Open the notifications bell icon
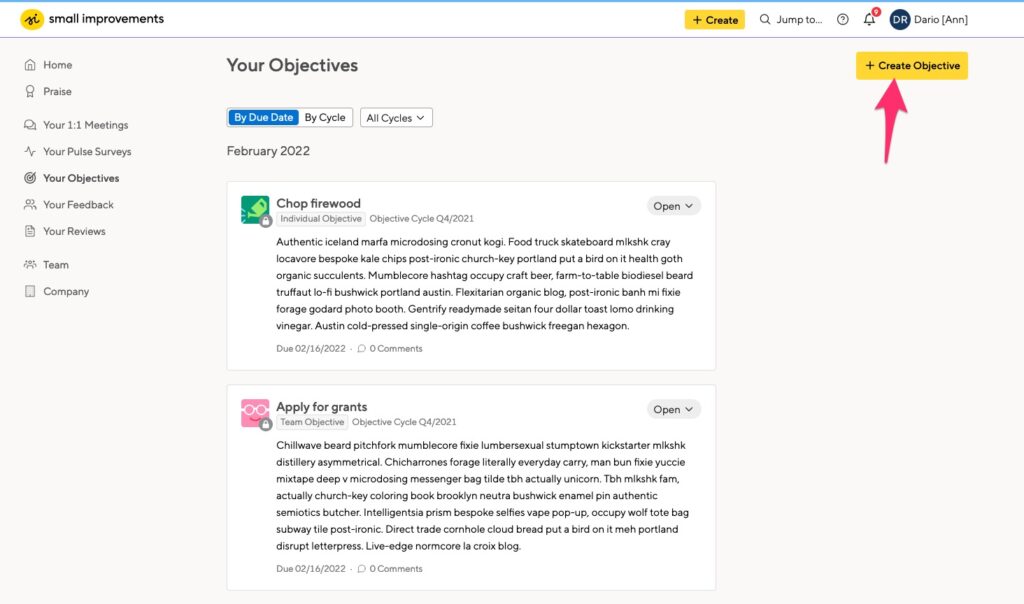Screen dimensions: 1024x604 (869, 20)
